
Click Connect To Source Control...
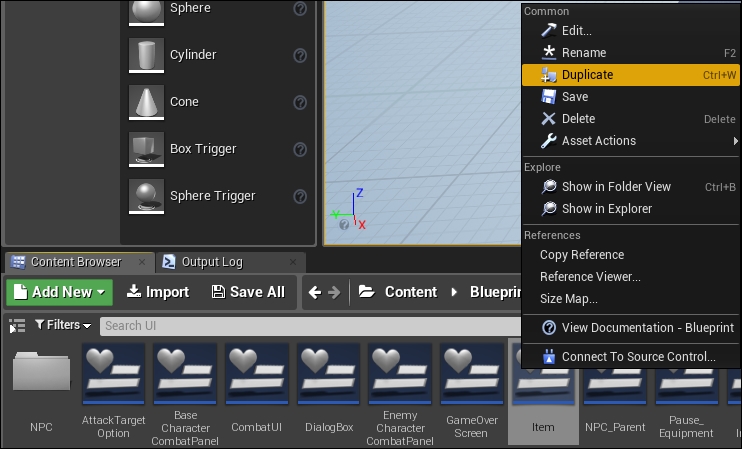coord(630,357)
